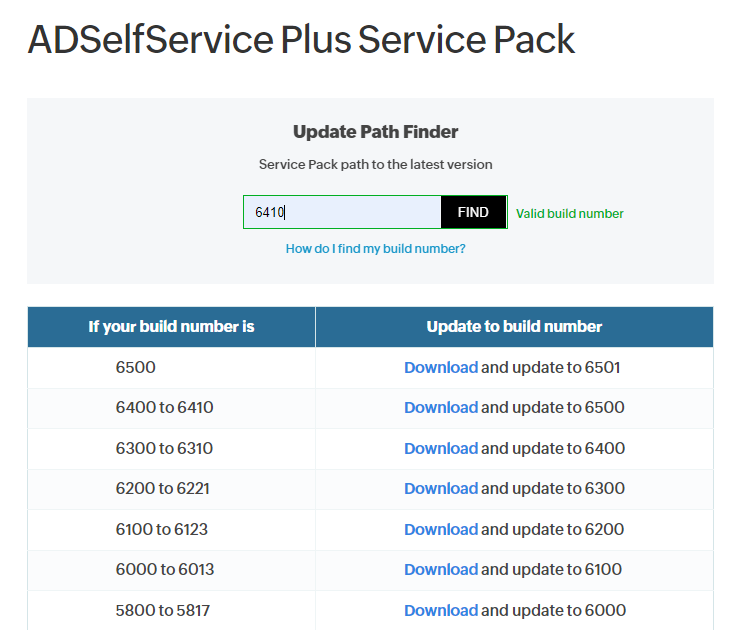The image size is (740, 630).
Task: Click the '5800 to 5817' build range cell
Action: pyautogui.click(x=163, y=610)
